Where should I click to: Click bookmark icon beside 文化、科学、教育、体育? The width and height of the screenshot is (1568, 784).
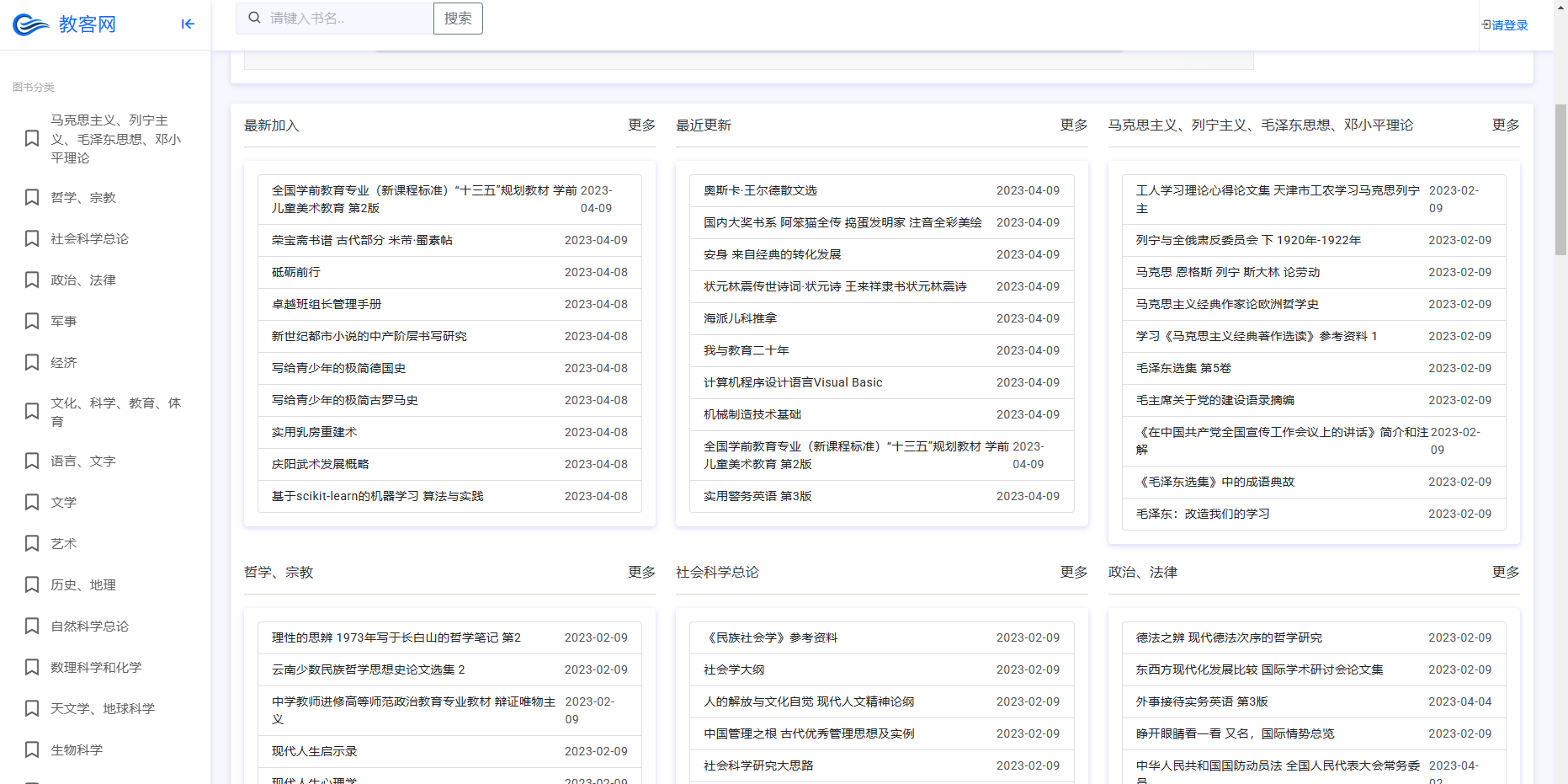click(x=32, y=412)
